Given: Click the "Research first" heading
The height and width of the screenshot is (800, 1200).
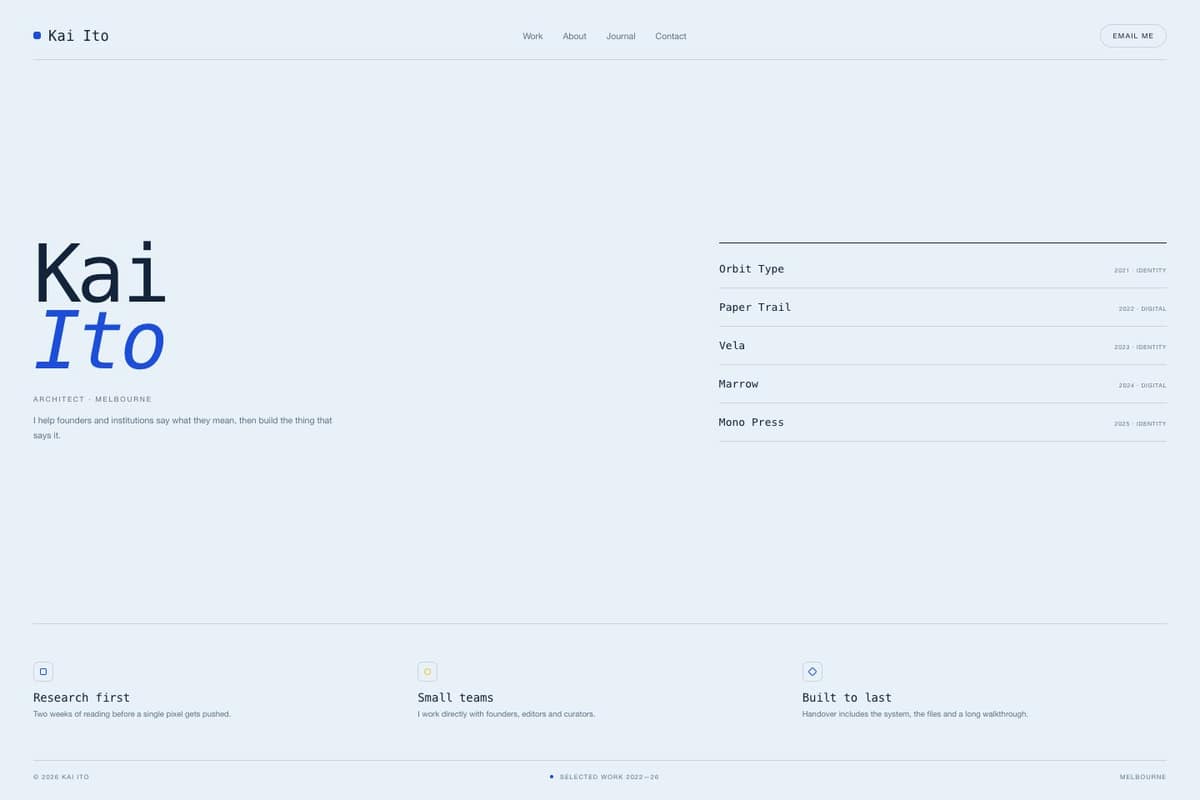Looking at the screenshot, I should coord(81,698).
